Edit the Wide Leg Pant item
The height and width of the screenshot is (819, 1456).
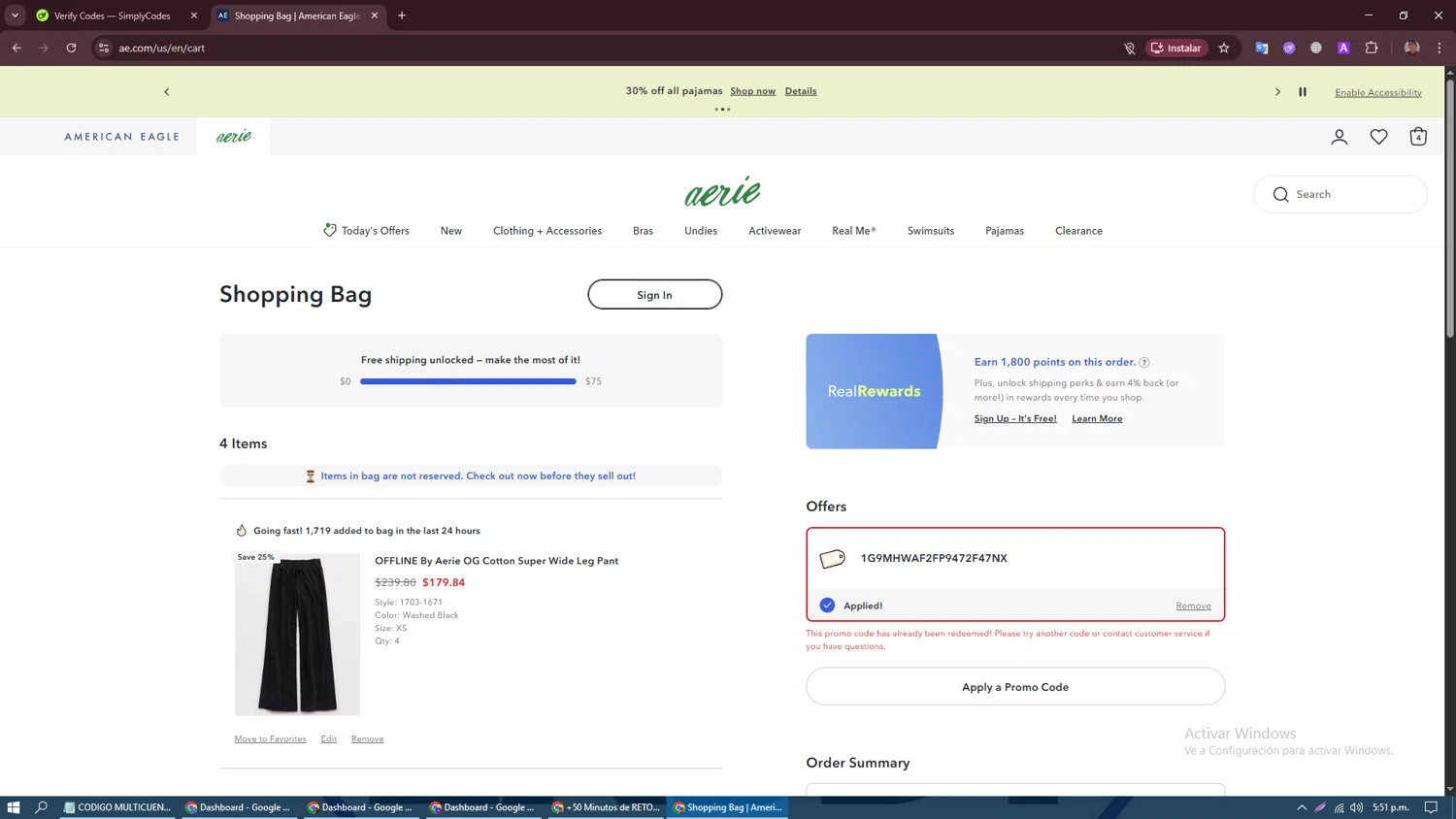tap(329, 739)
